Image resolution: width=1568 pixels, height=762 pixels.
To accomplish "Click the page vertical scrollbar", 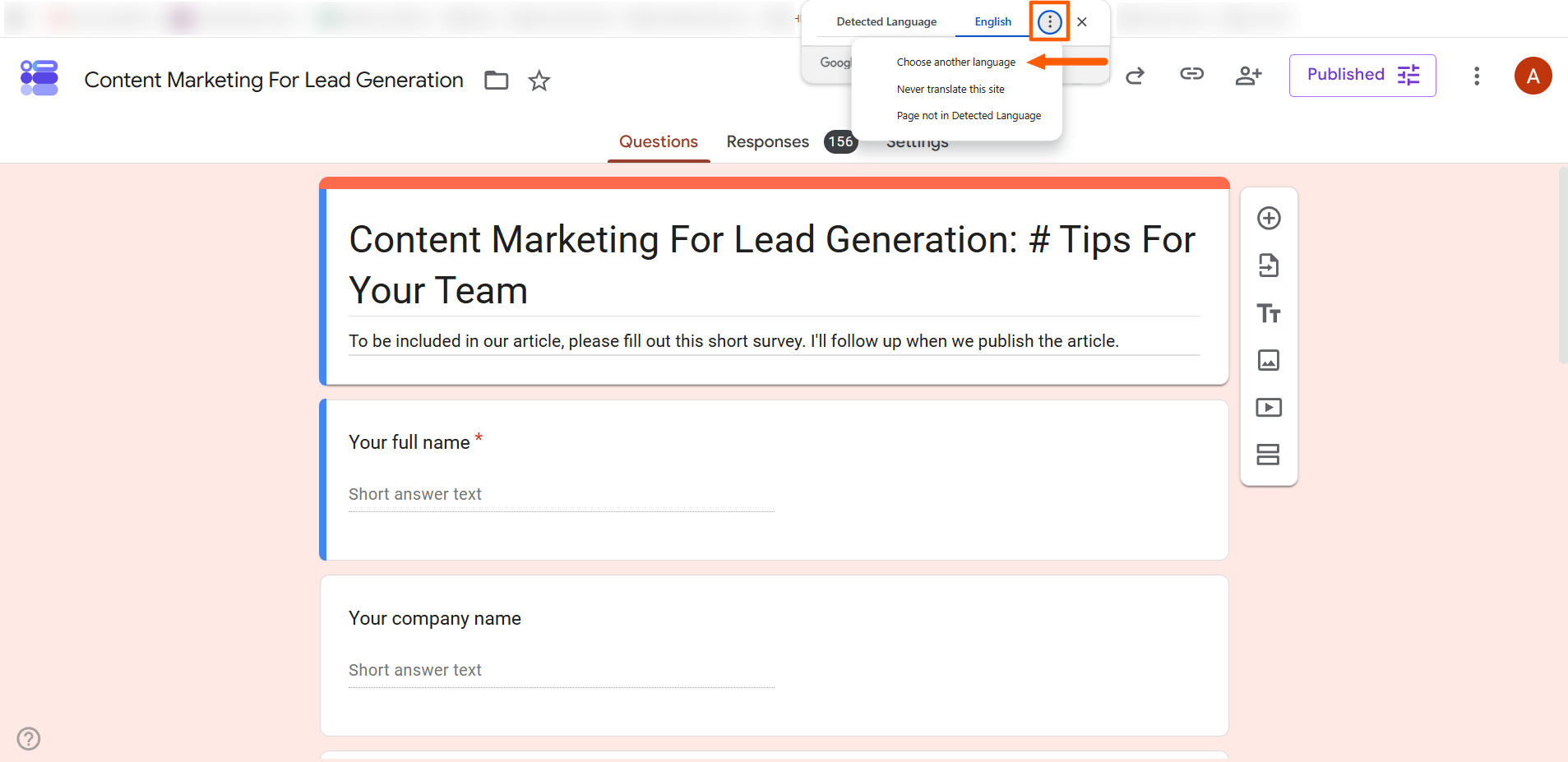I will [x=1562, y=266].
